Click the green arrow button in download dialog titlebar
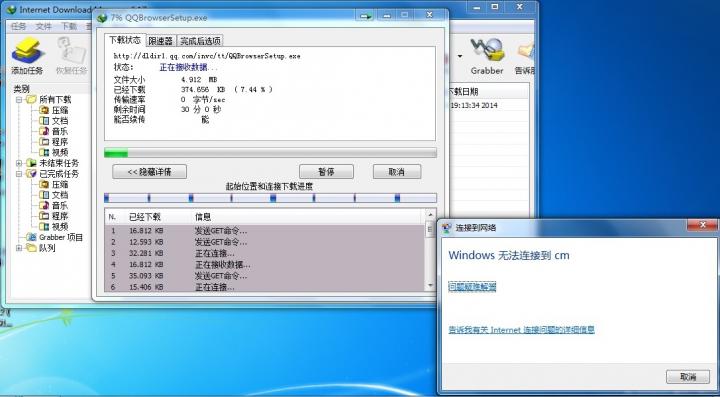This screenshot has height=397, width=720. point(366,16)
